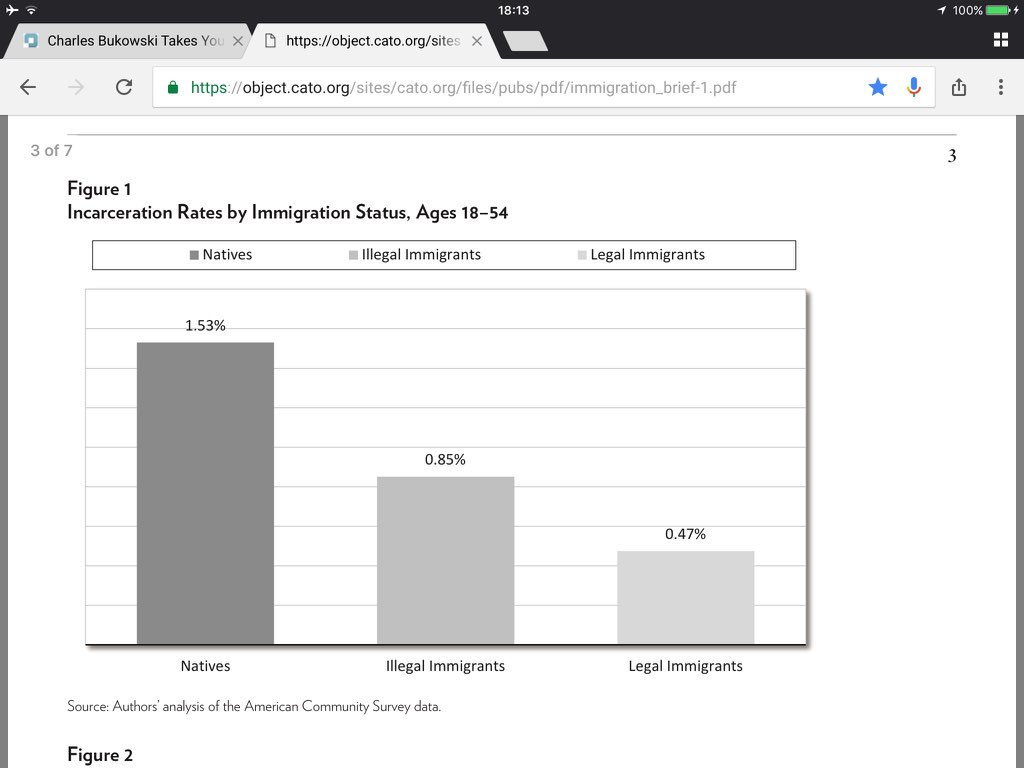Image resolution: width=1024 pixels, height=768 pixels.
Task: Click the Legal Immigrants legend swatch
Action: point(582,255)
